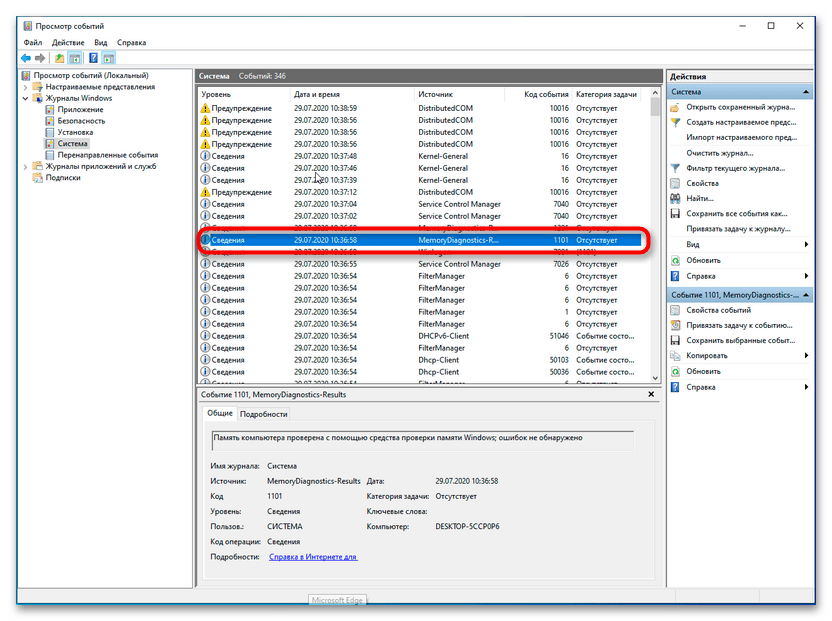Click Очистить журнал in Actions pane

coord(720,153)
